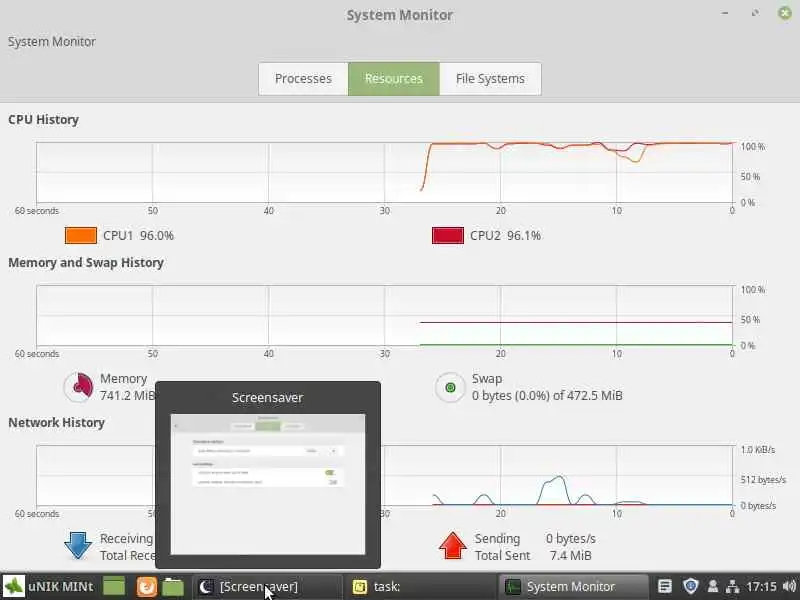This screenshot has height=600, width=800.
Task: Change the CPU1 orange color swatch
Action: pos(81,235)
